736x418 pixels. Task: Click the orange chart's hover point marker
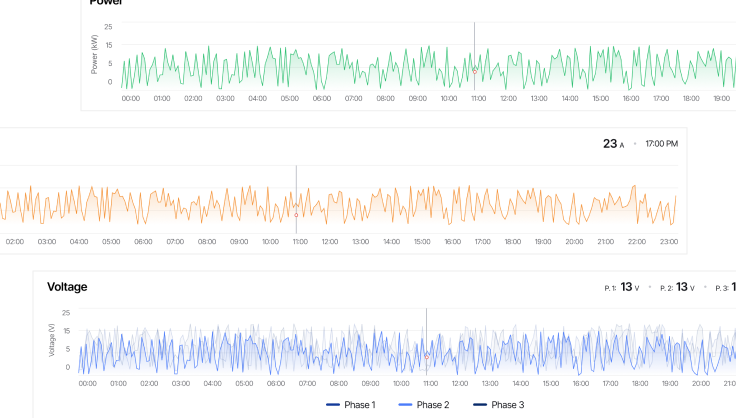point(296,214)
